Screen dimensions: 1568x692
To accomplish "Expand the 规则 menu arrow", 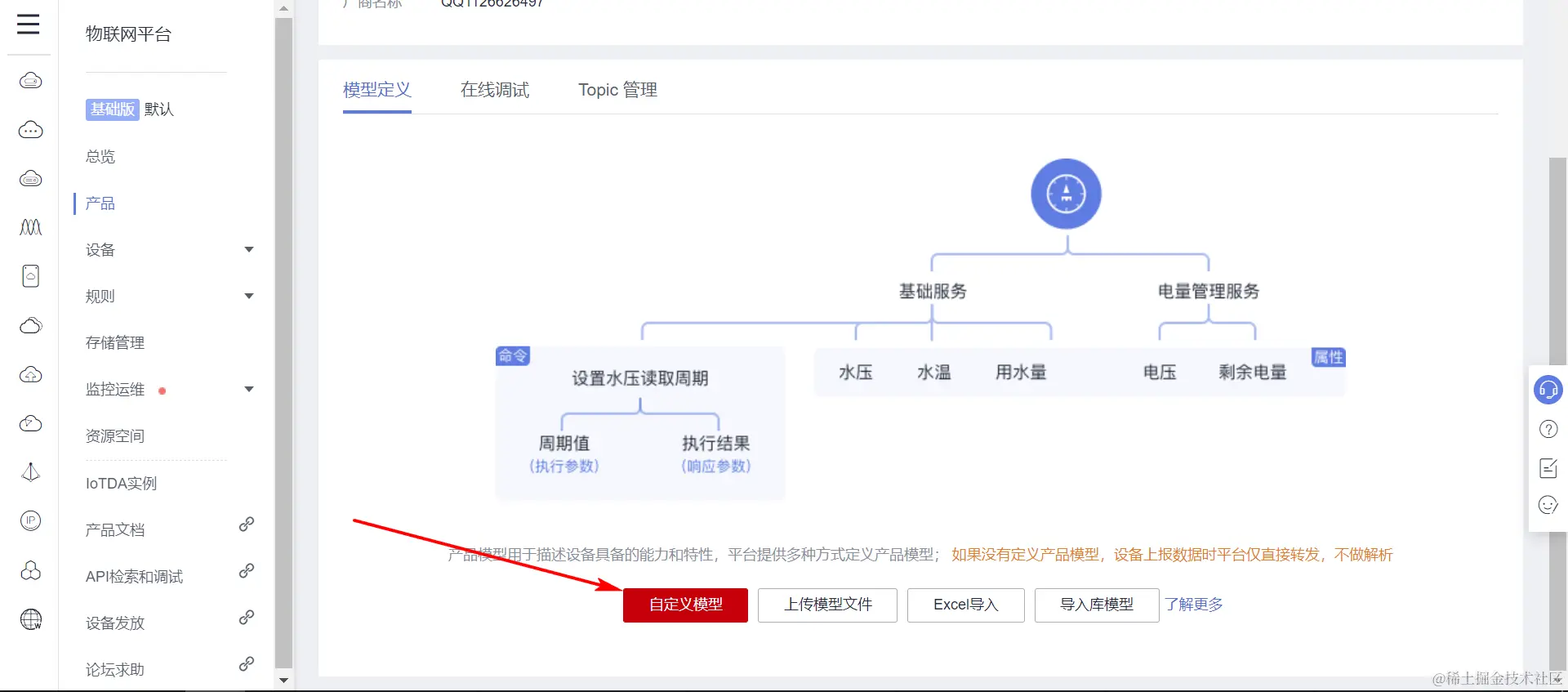I will click(249, 296).
